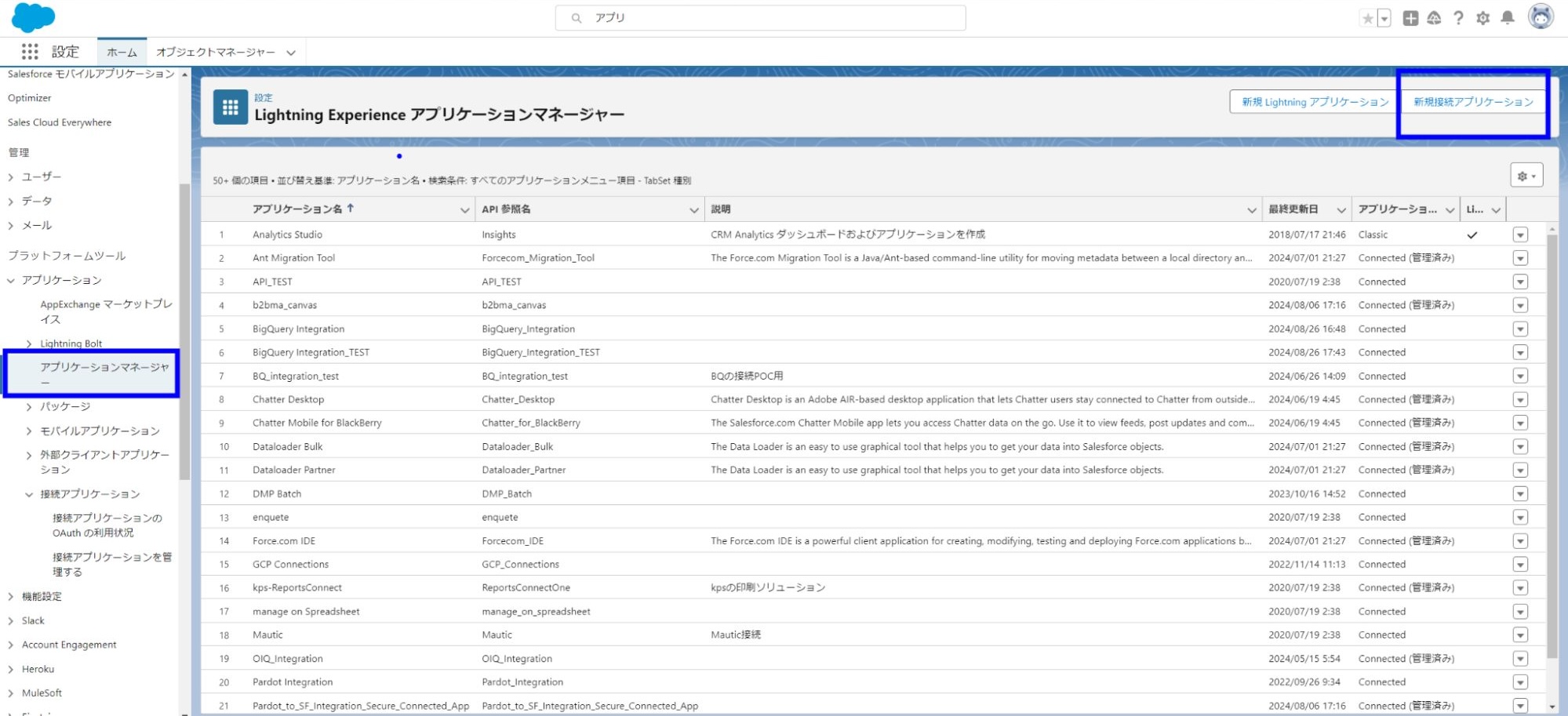Click the 新規 Lightning アプリケーション button
This screenshot has height=716, width=1568.
(1315, 102)
